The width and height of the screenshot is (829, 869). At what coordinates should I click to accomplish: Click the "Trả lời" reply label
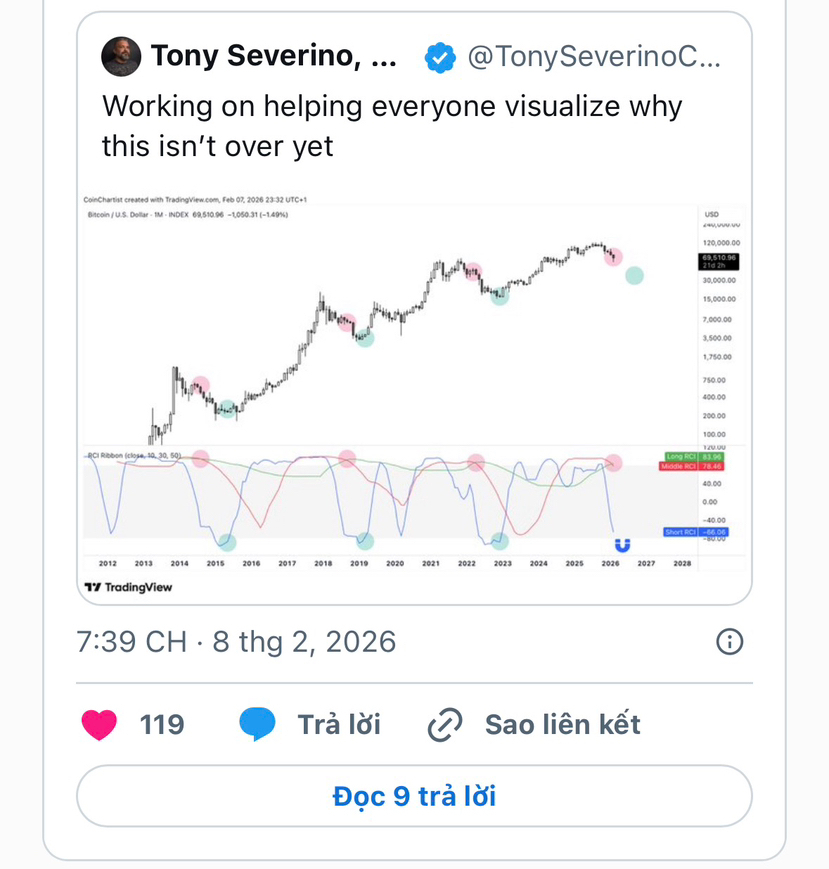338,724
